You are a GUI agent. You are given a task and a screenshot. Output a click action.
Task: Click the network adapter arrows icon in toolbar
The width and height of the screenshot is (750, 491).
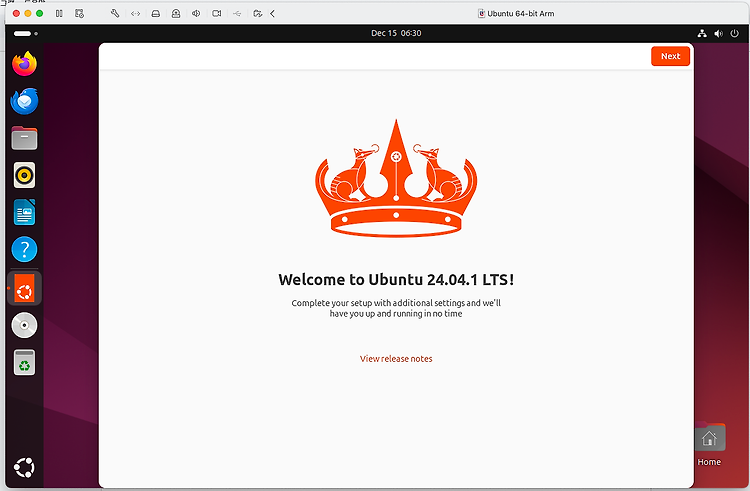pyautogui.click(x=135, y=13)
